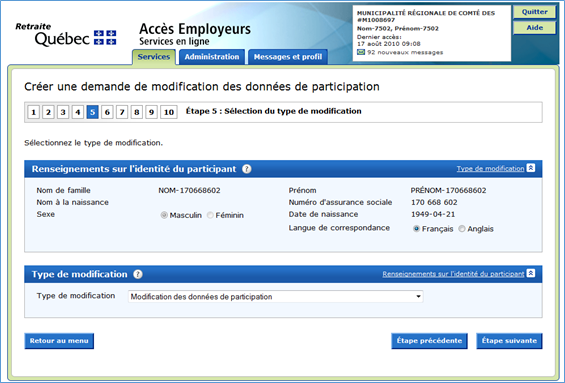Go to step 7 in the wizard
This screenshot has height=383, width=565.
[122, 112]
